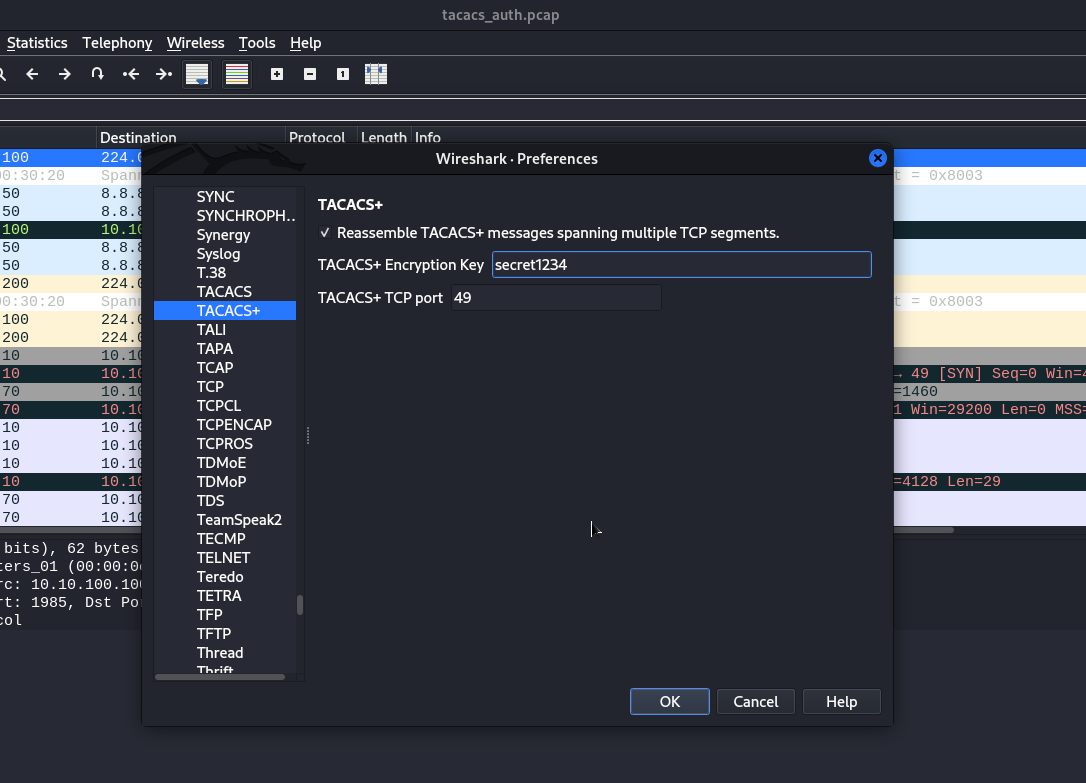Click the protocol list vertical scrollbar handle
The height and width of the screenshot is (783, 1086).
point(300,605)
